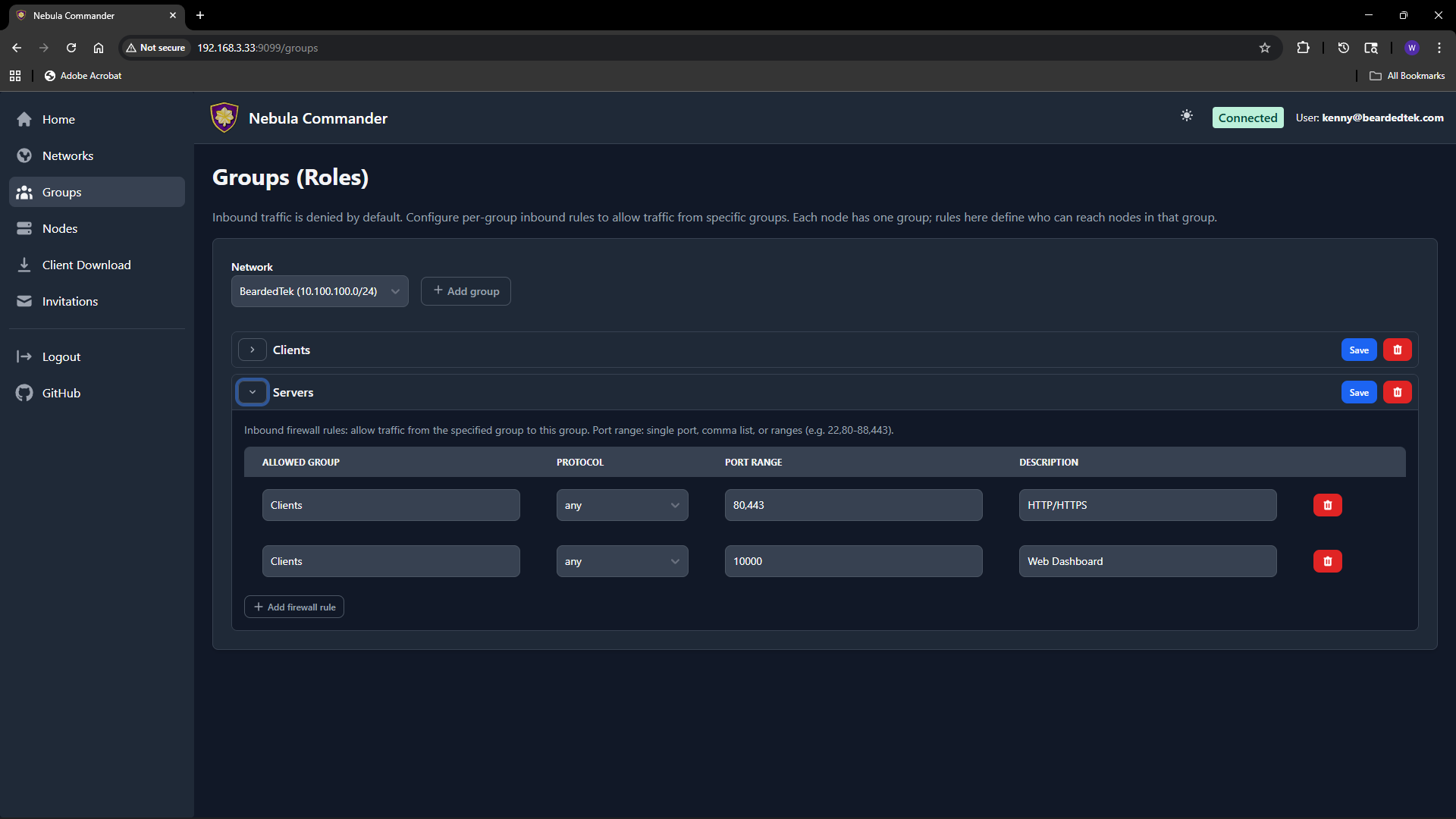Screen dimensions: 1456x819
Task: Click the Connected status indicator
Action: tap(1247, 117)
